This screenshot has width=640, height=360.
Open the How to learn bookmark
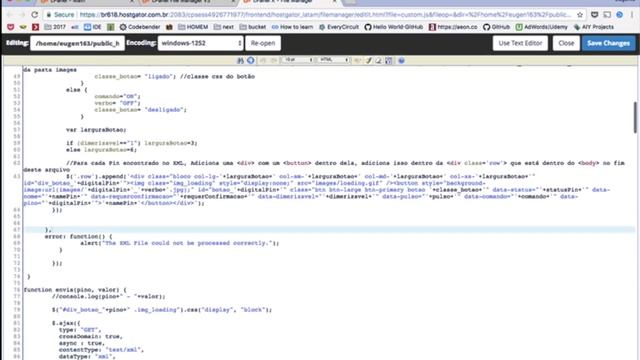[x=292, y=27]
